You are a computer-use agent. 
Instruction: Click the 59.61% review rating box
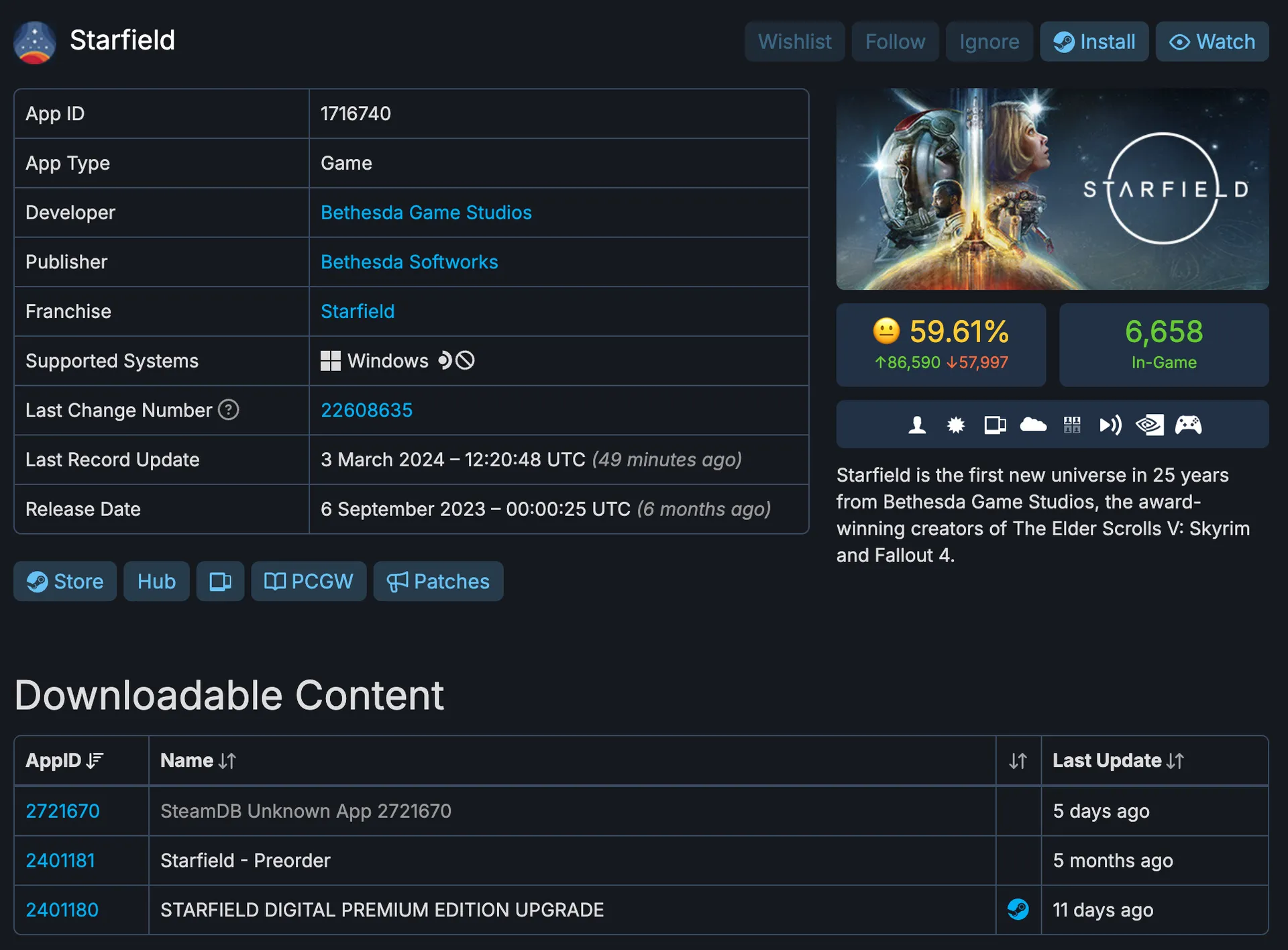(x=941, y=345)
